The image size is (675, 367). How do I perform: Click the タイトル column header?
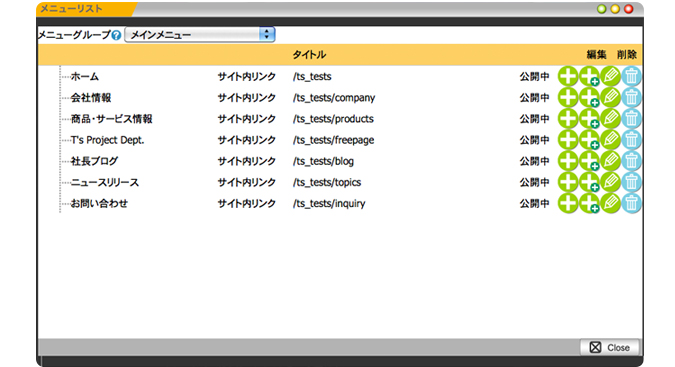click(x=309, y=55)
